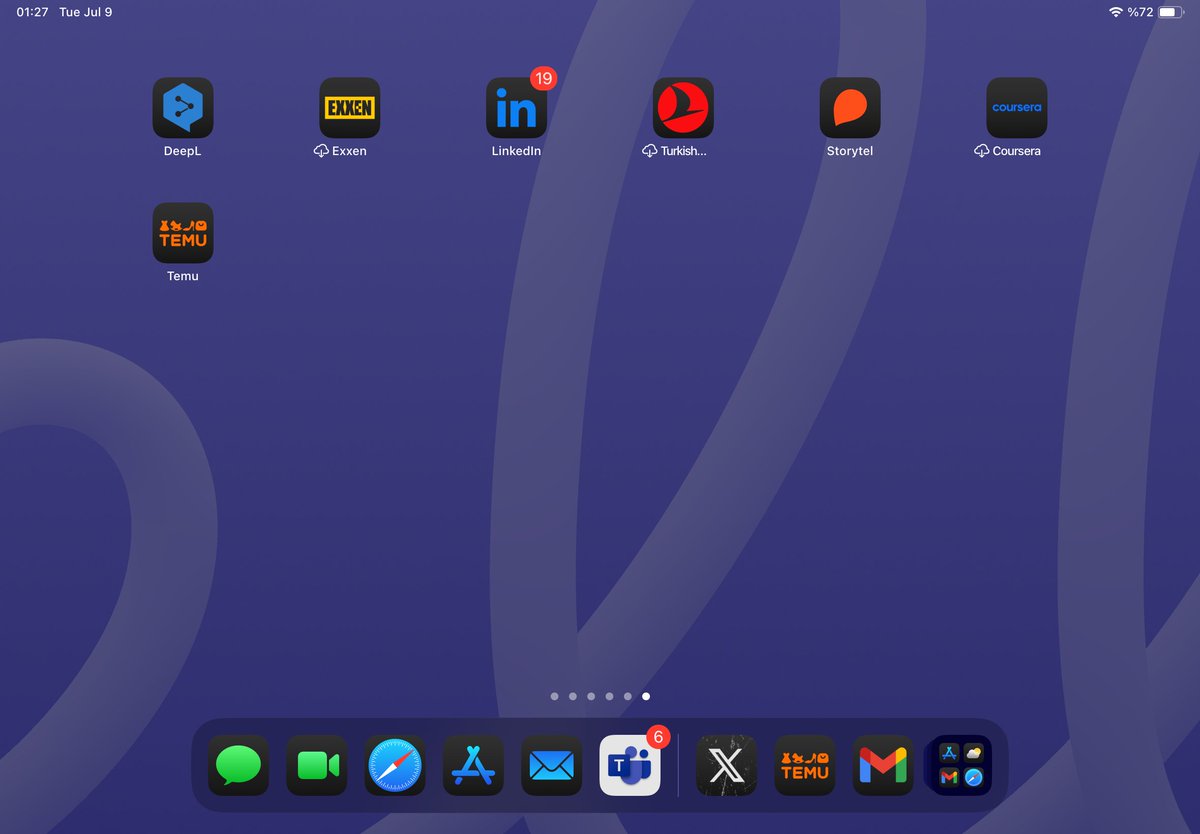Tap the Wi-Fi status icon

pyautogui.click(x=1116, y=12)
